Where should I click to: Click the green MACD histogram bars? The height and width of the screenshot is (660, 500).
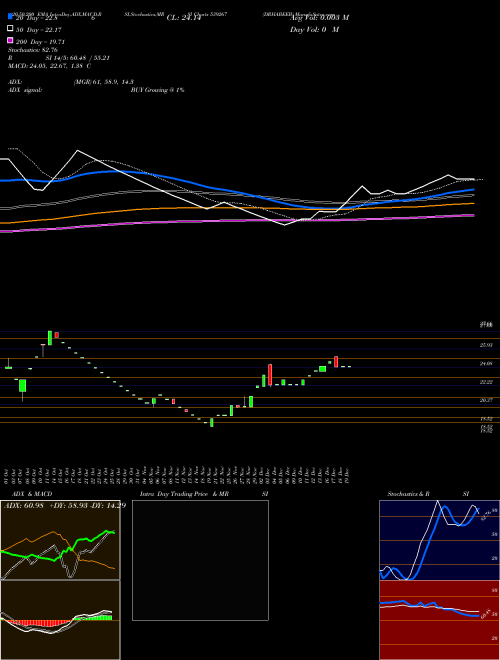click(93, 617)
